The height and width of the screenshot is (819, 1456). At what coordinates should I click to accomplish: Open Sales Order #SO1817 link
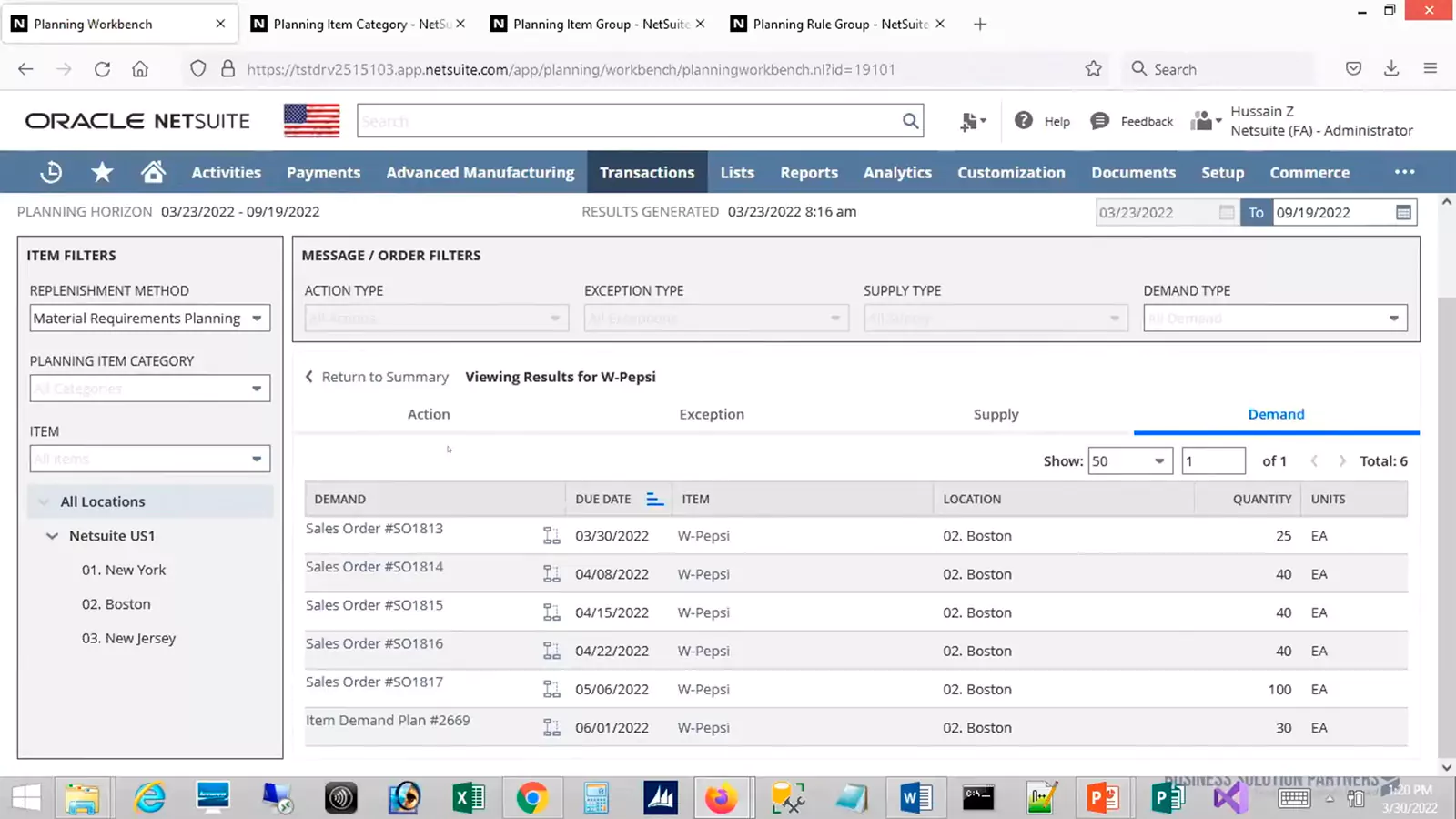pyautogui.click(x=374, y=682)
